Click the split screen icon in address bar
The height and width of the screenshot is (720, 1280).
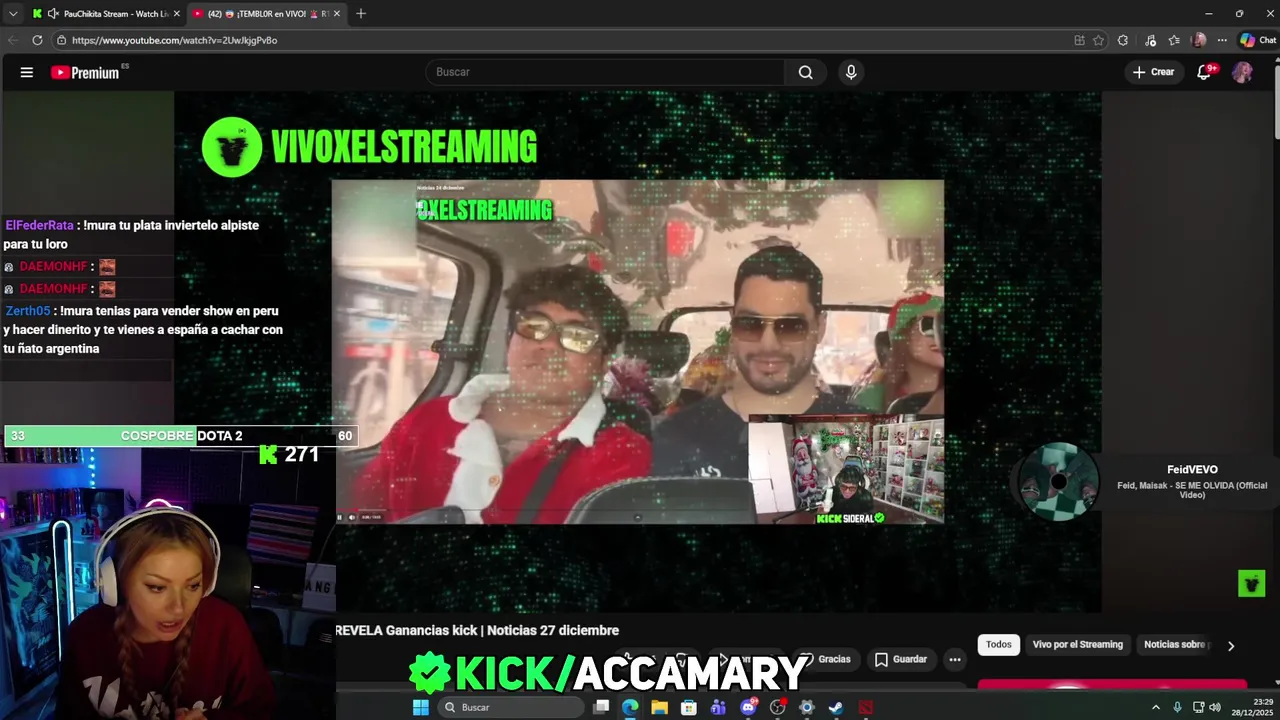tap(1079, 40)
